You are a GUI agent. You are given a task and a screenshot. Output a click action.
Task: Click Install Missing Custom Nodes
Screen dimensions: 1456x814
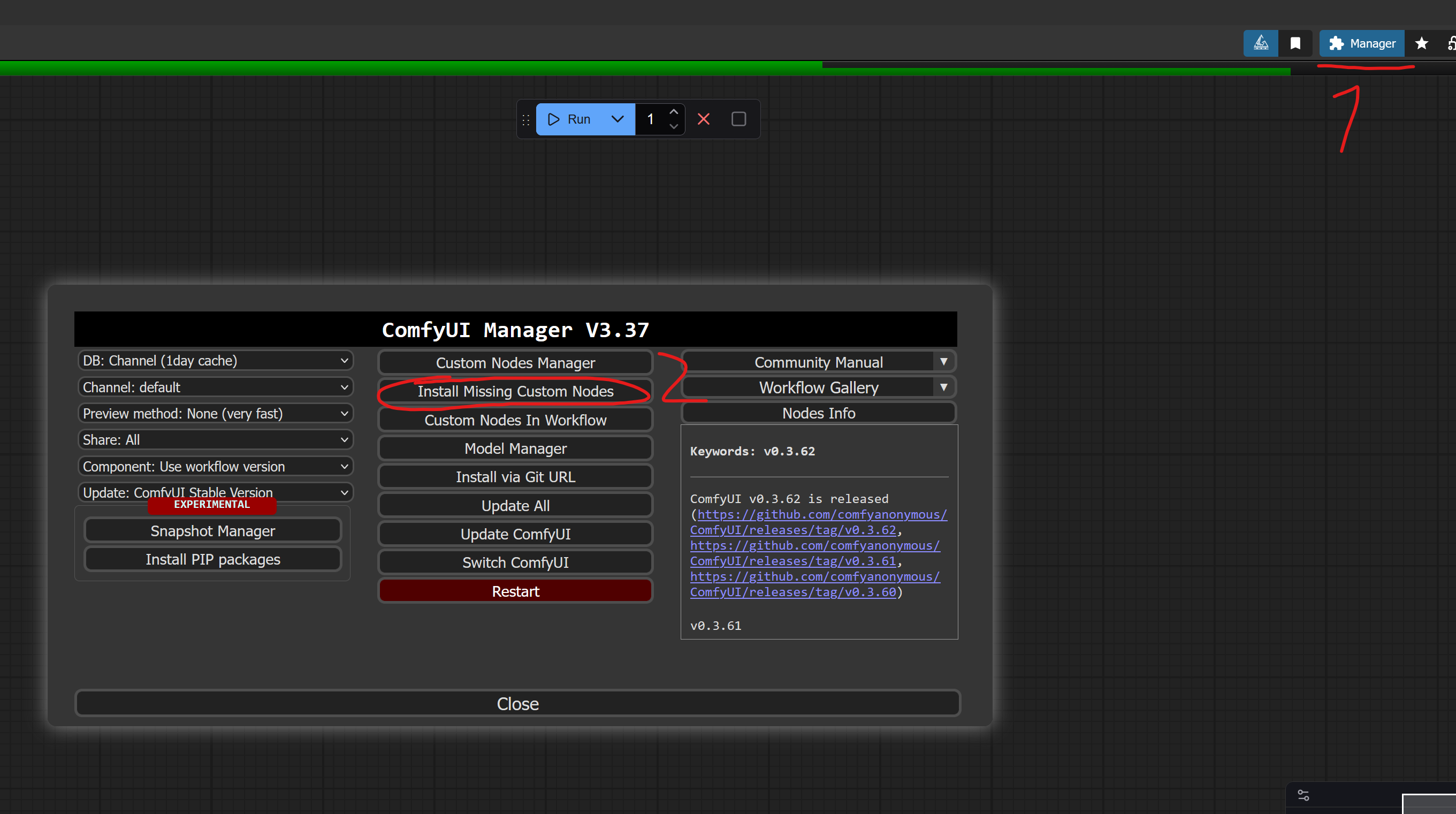tap(515, 391)
